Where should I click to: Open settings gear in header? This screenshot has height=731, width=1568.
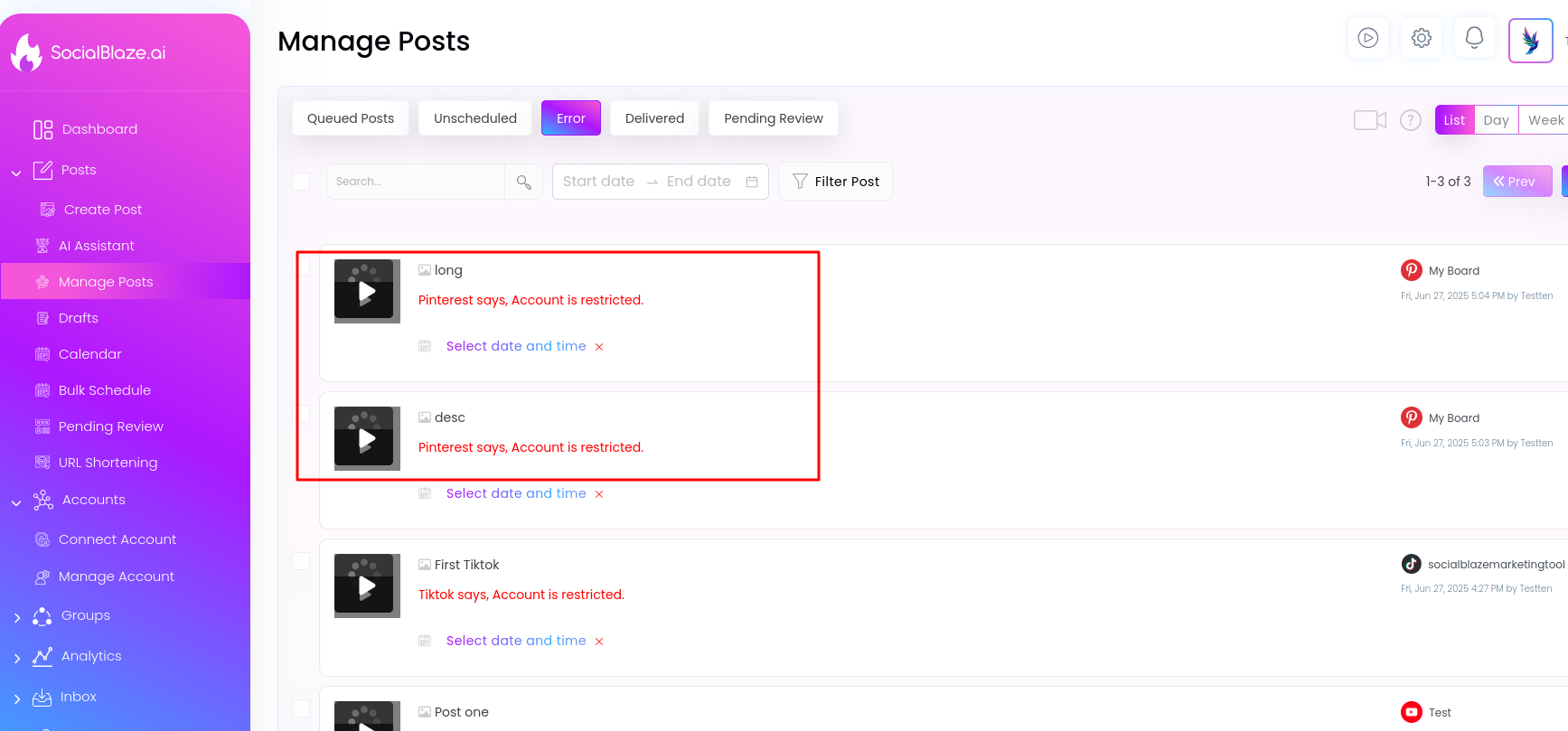1422,38
